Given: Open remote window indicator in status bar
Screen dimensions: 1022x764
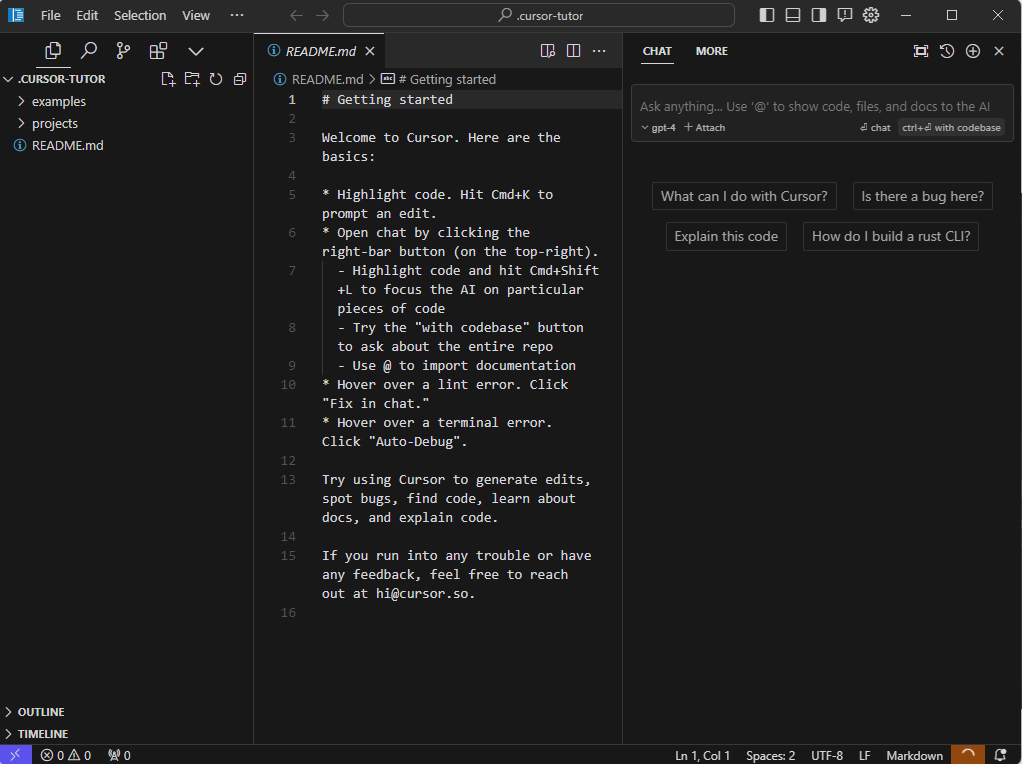Looking at the screenshot, I should tap(16, 755).
